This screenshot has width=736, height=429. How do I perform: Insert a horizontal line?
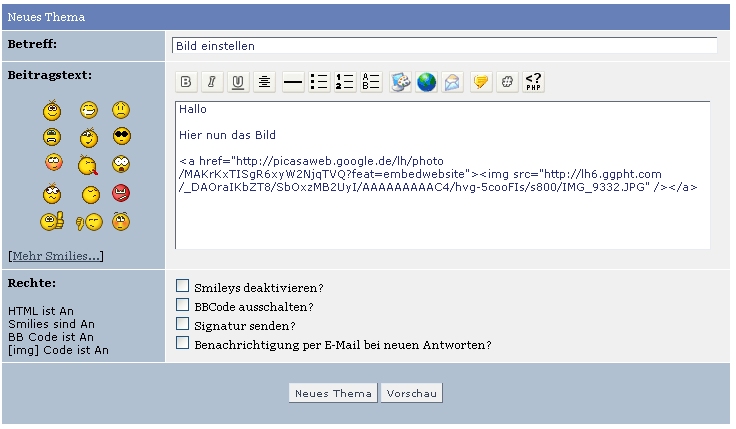pyautogui.click(x=293, y=83)
